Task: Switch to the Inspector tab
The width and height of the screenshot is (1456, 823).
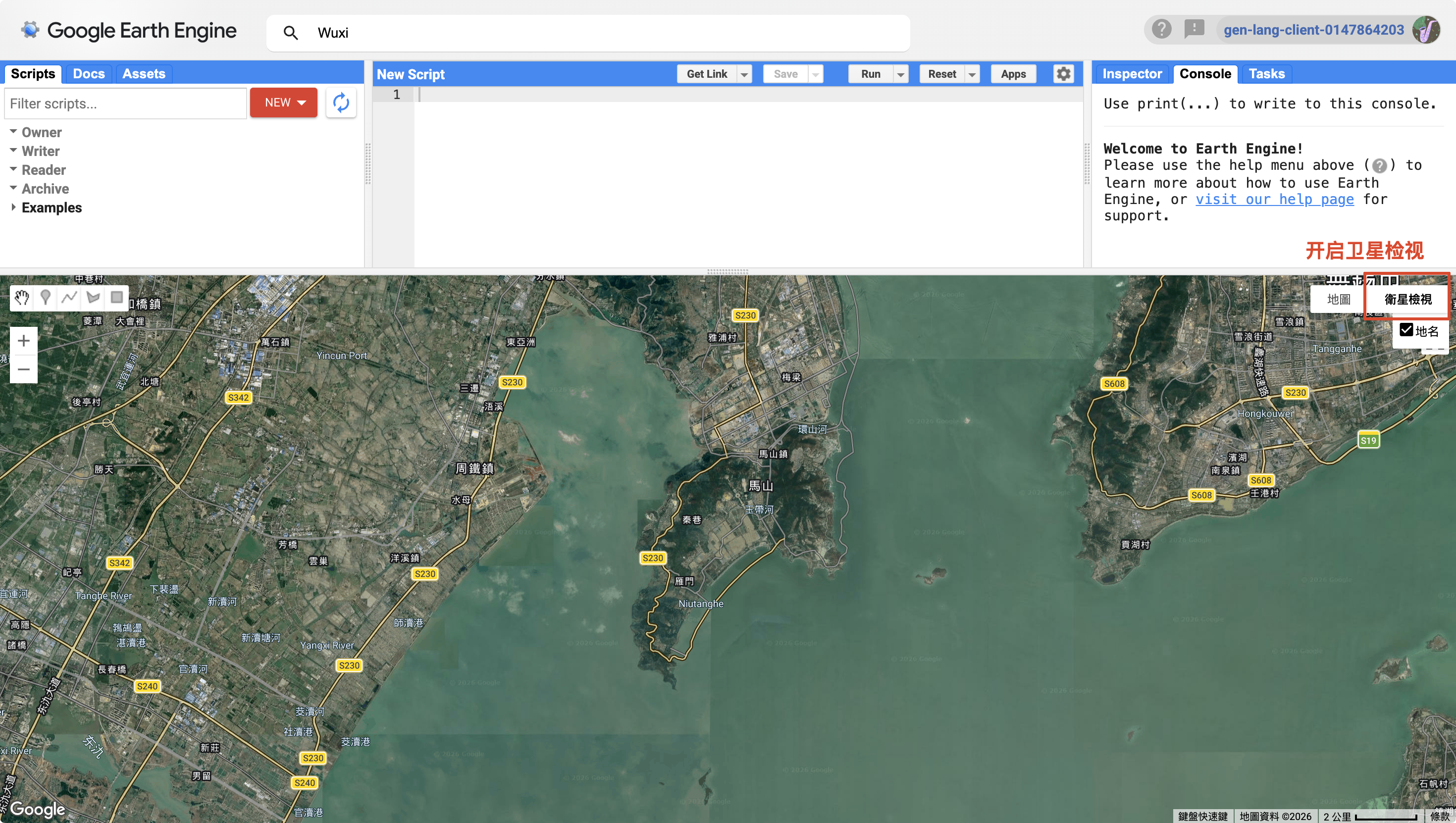Action: [x=1132, y=74]
